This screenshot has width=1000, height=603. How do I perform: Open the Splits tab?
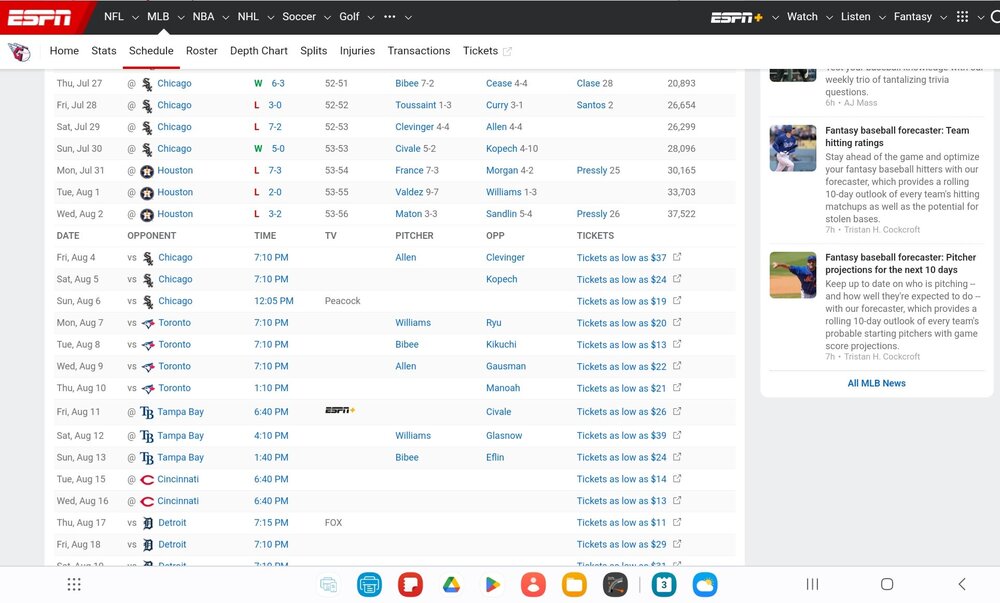pyautogui.click(x=314, y=51)
